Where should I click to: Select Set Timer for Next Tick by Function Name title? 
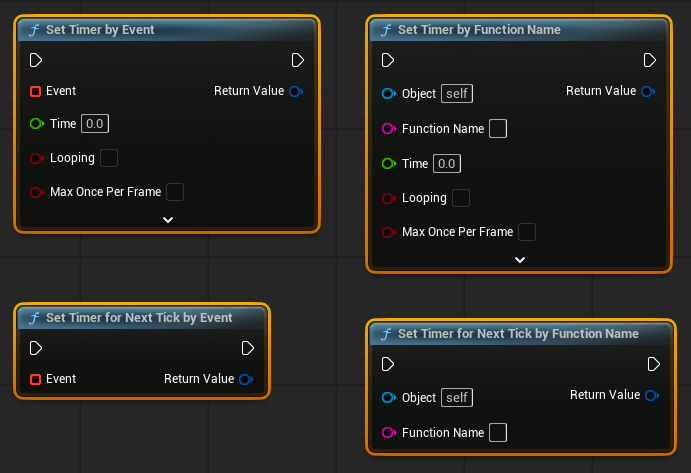click(x=518, y=334)
